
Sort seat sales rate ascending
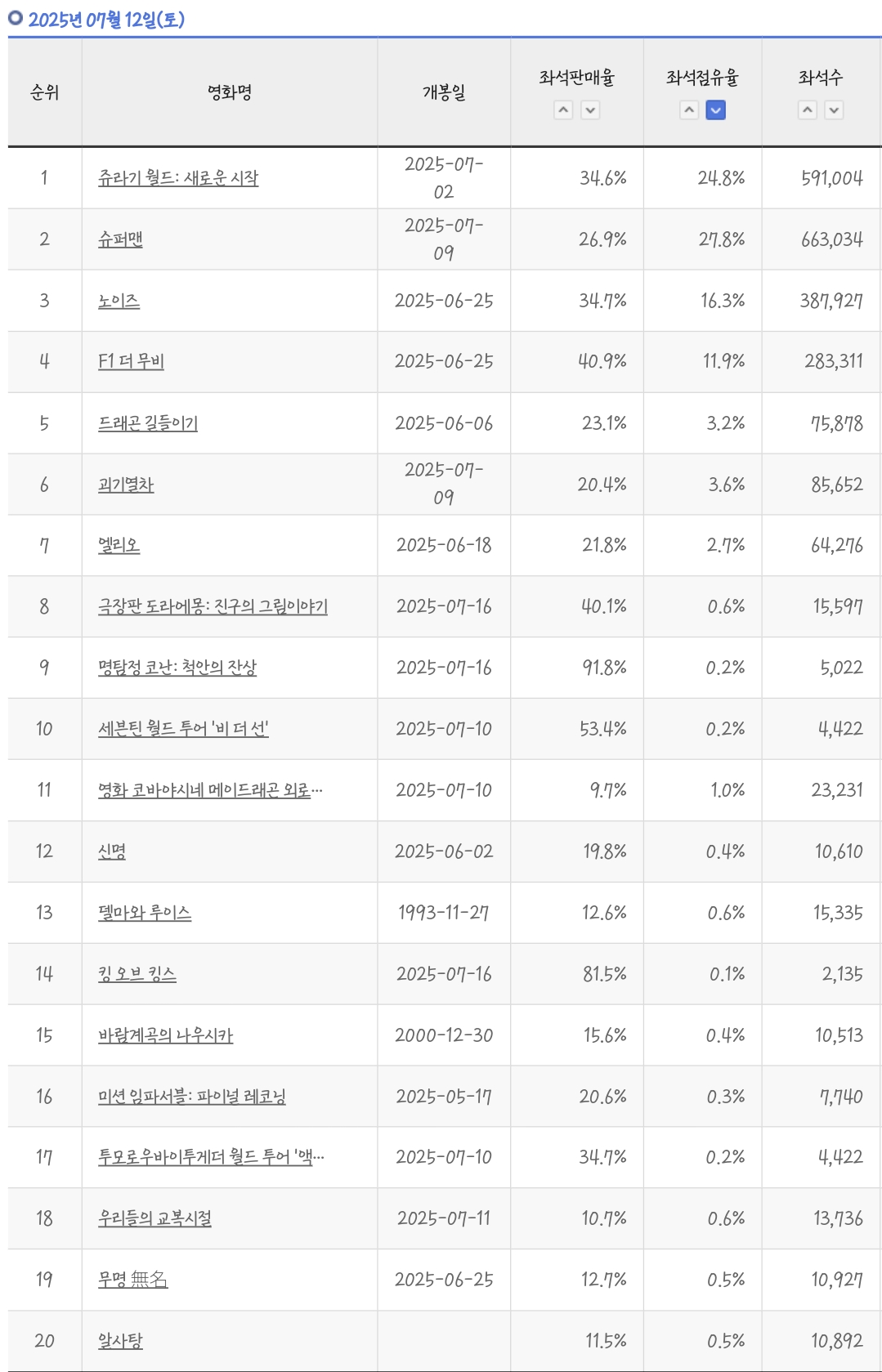tap(563, 109)
